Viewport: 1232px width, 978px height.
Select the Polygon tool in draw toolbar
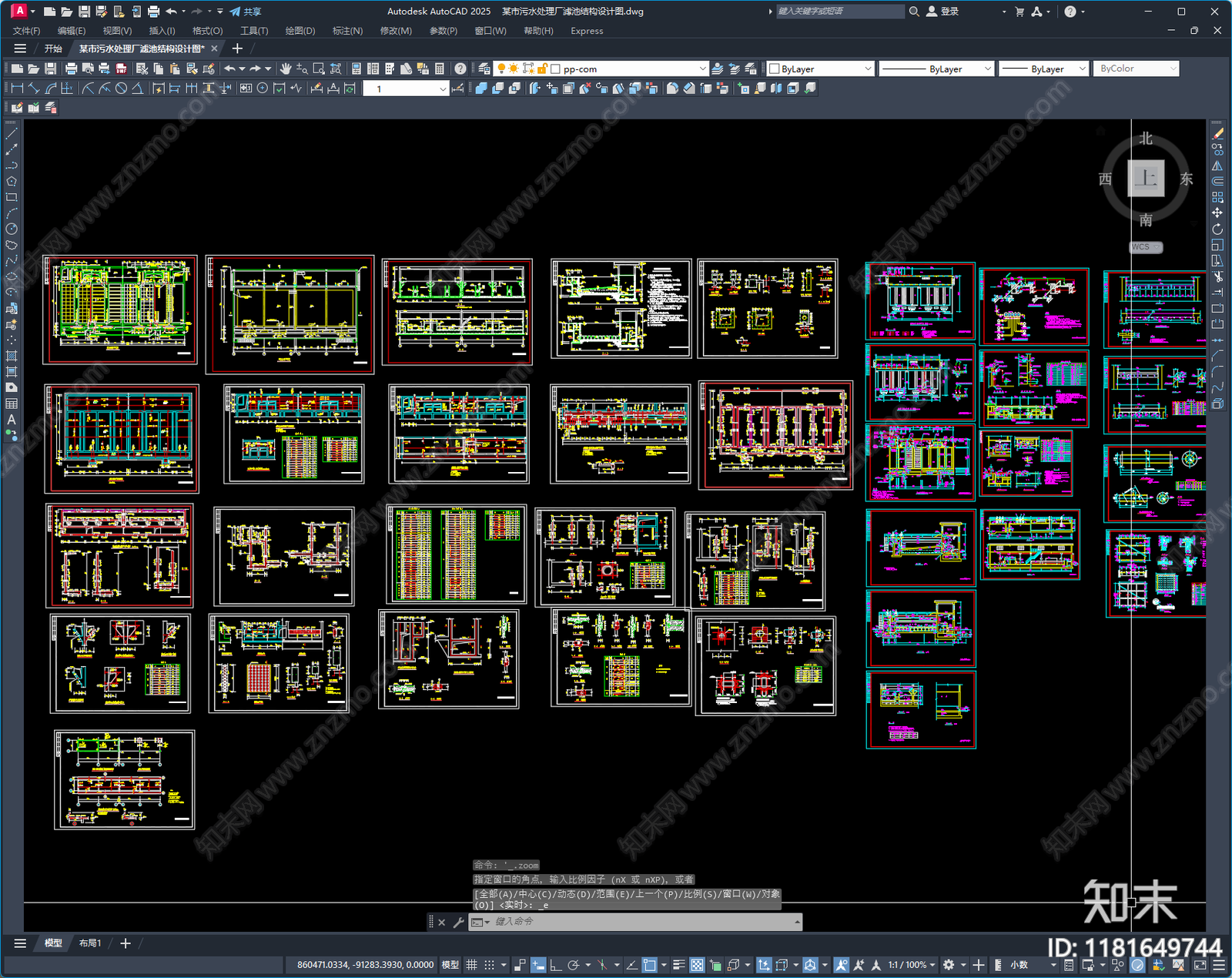click(x=11, y=182)
